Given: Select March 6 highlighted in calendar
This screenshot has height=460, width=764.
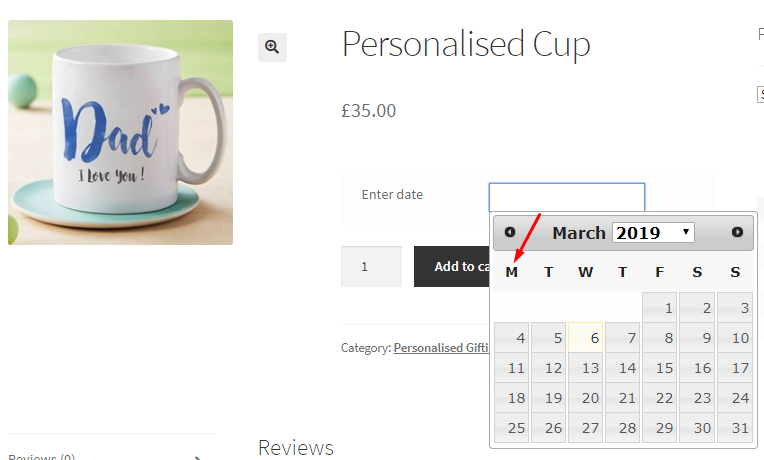Looking at the screenshot, I should pyautogui.click(x=586, y=337).
